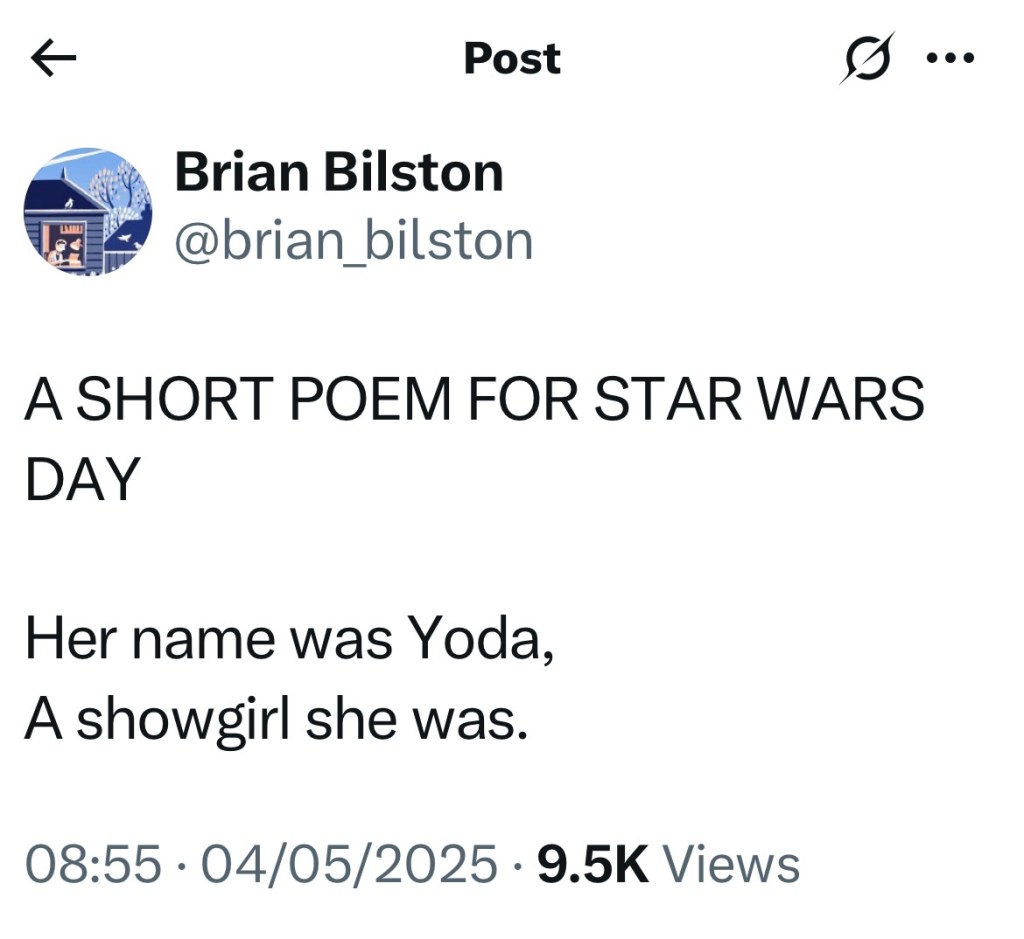This screenshot has width=1024, height=939.
Task: Click the display name Brian Bilston
Action: (338, 173)
